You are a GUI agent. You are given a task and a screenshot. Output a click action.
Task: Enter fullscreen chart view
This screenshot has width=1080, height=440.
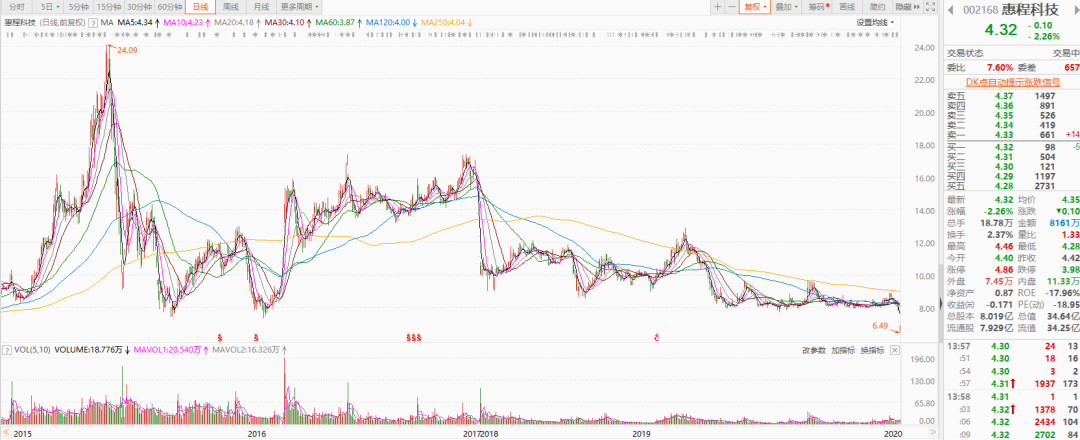click(931, 7)
